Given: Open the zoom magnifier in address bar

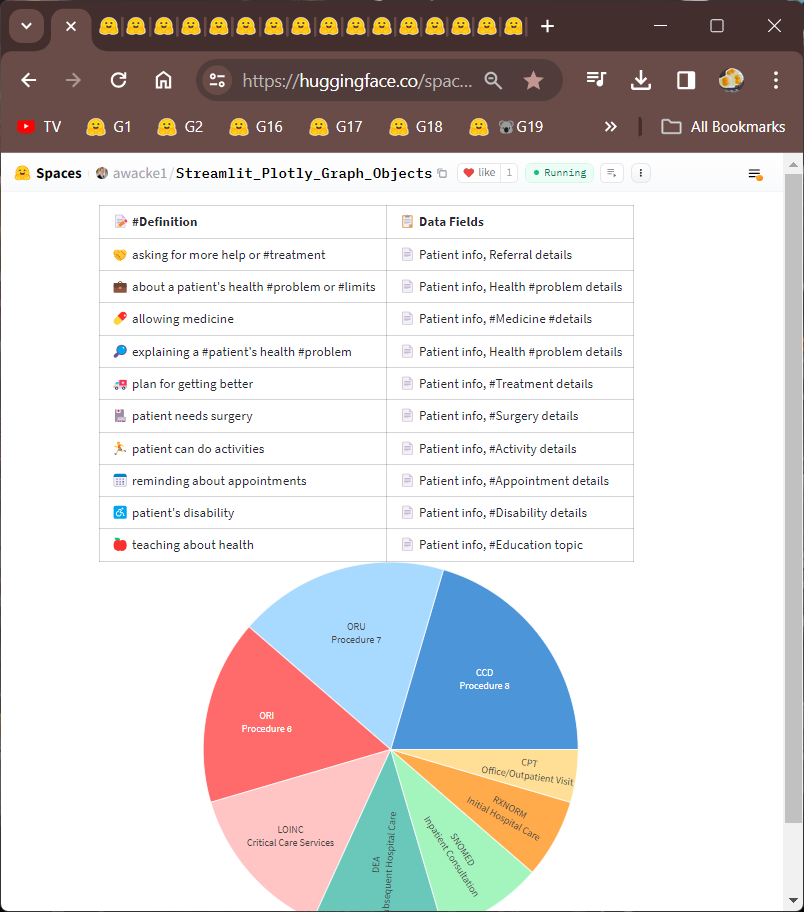Looking at the screenshot, I should tap(493, 81).
